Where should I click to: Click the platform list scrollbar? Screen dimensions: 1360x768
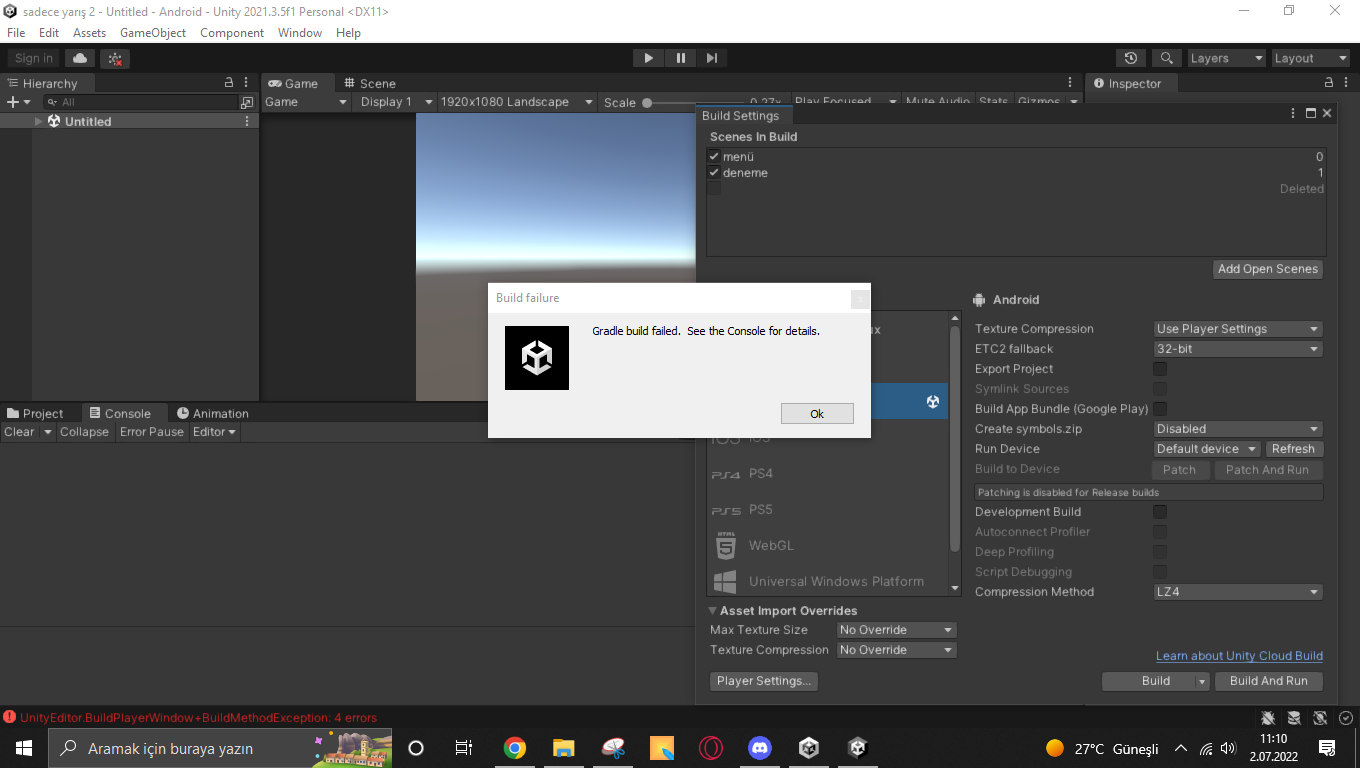(x=954, y=440)
